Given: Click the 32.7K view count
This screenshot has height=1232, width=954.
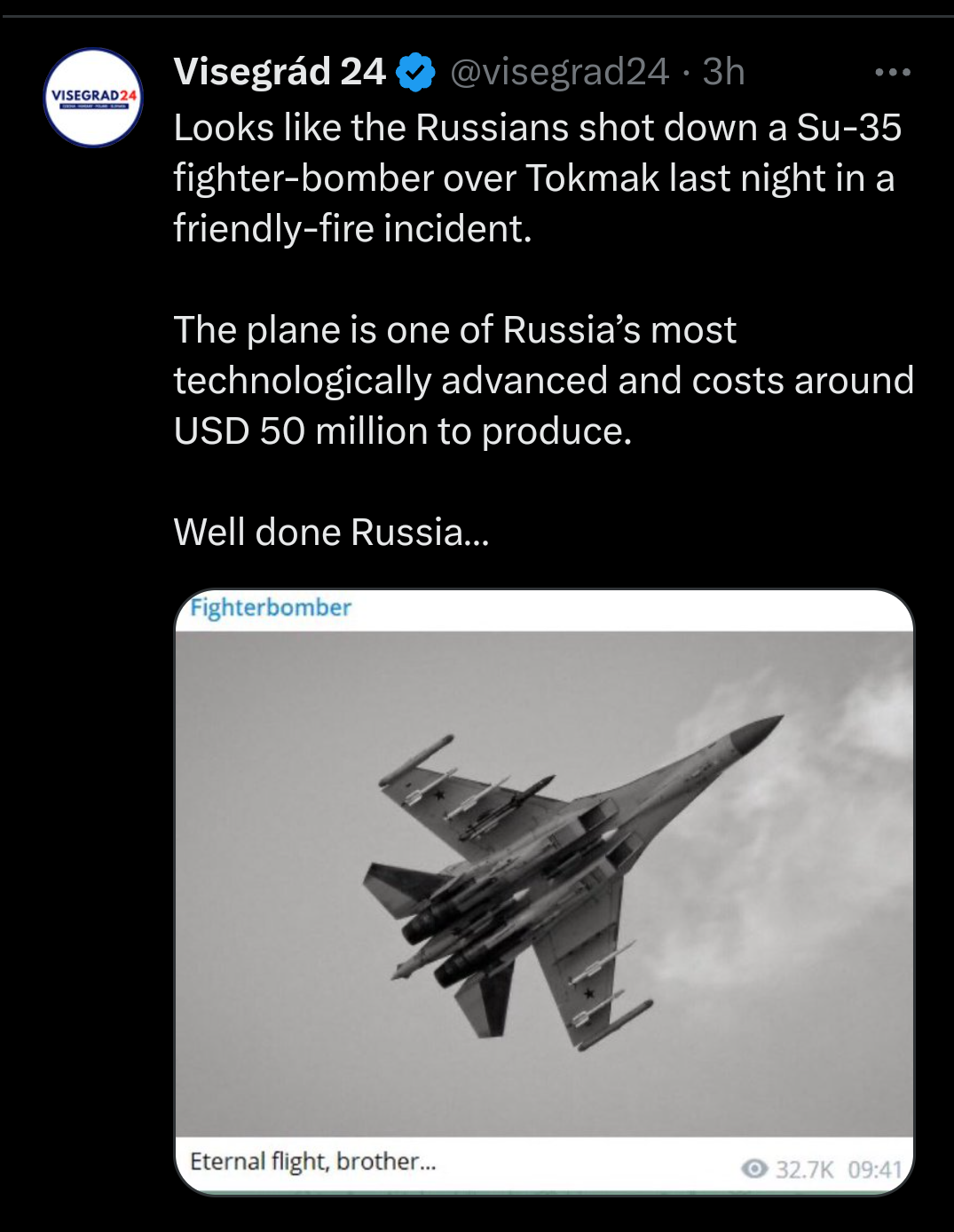Looking at the screenshot, I should pos(804,1169).
